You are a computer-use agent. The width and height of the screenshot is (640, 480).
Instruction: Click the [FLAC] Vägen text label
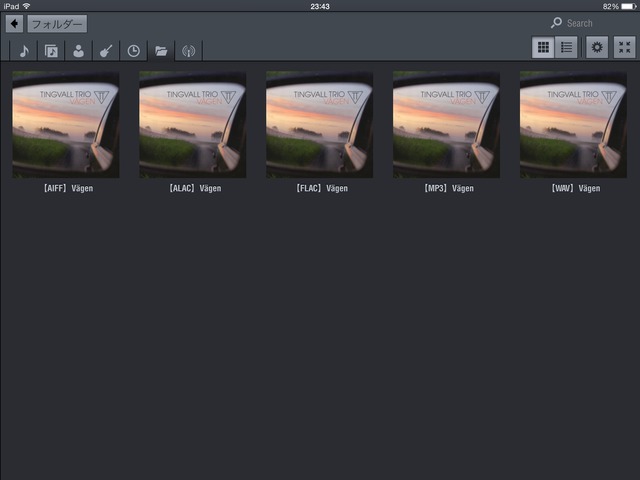click(x=319, y=188)
